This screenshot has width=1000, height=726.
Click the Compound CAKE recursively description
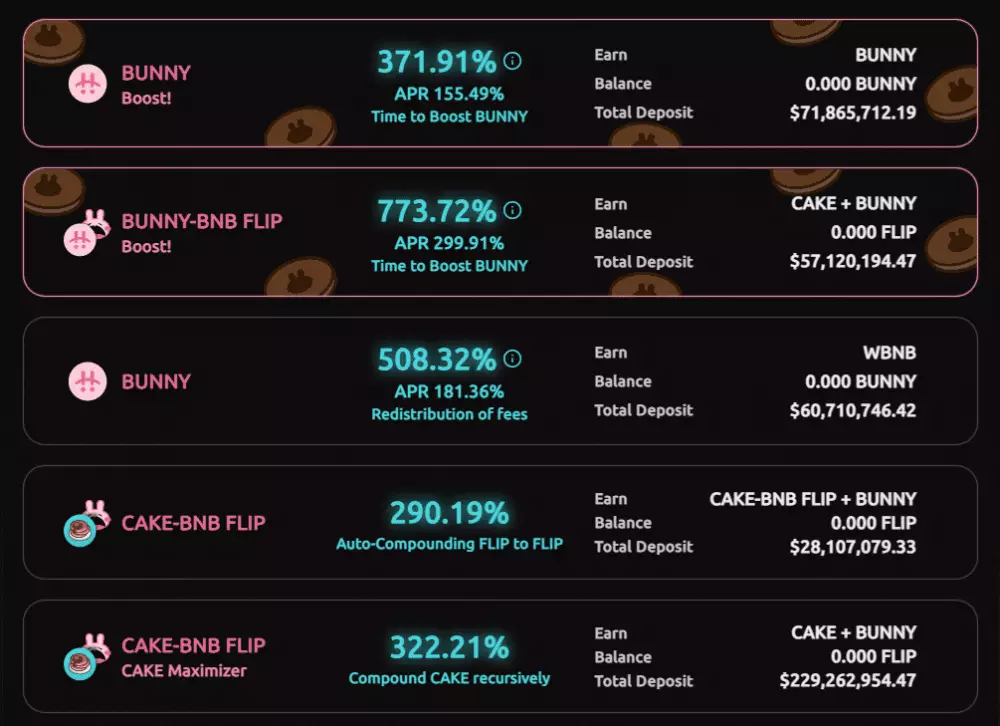(x=449, y=678)
